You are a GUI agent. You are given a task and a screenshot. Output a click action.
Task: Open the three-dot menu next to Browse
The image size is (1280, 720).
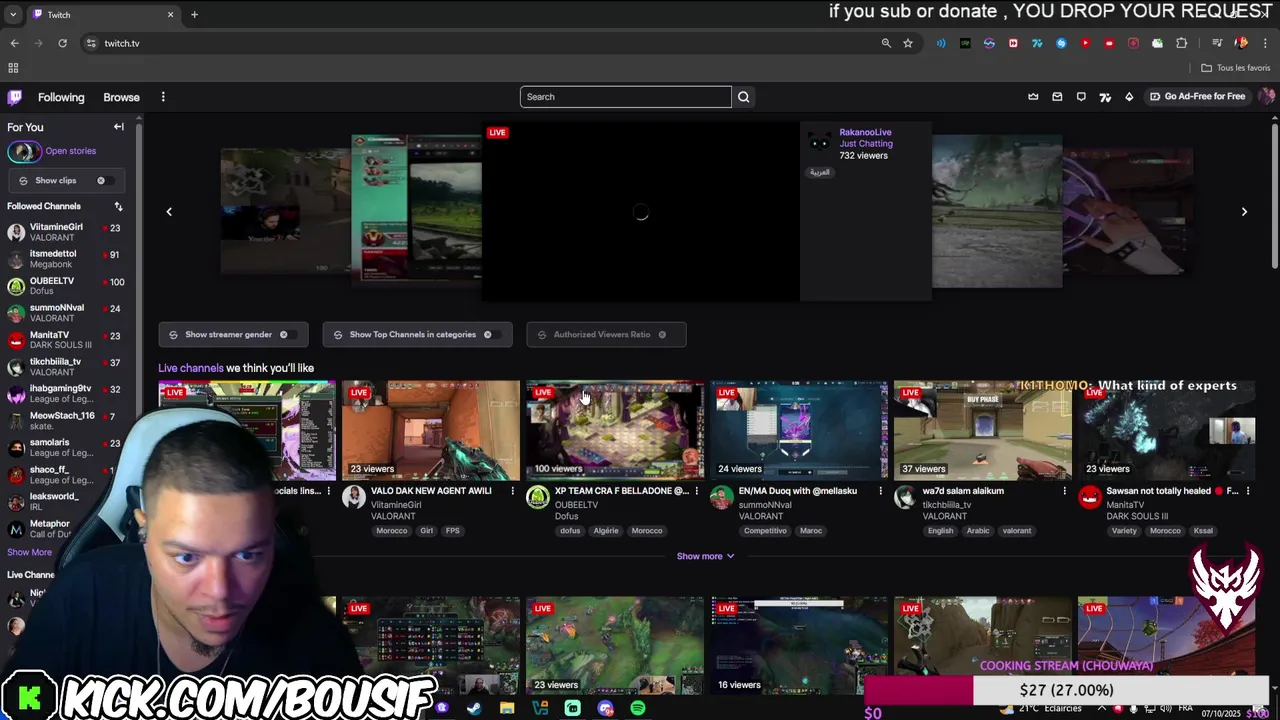163,97
